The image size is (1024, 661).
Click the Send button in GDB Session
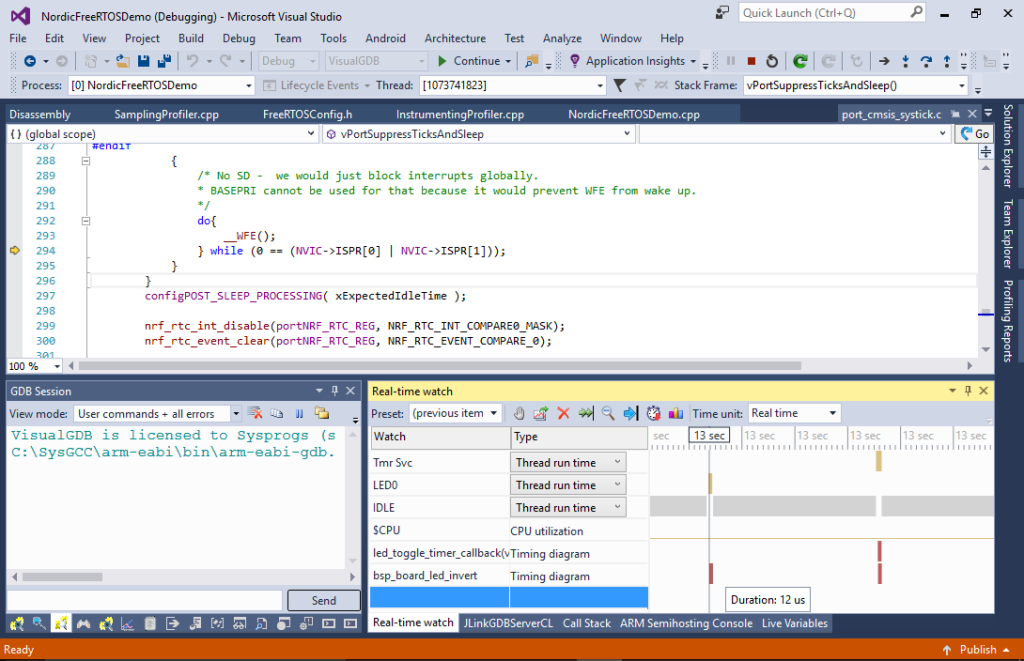(x=323, y=600)
